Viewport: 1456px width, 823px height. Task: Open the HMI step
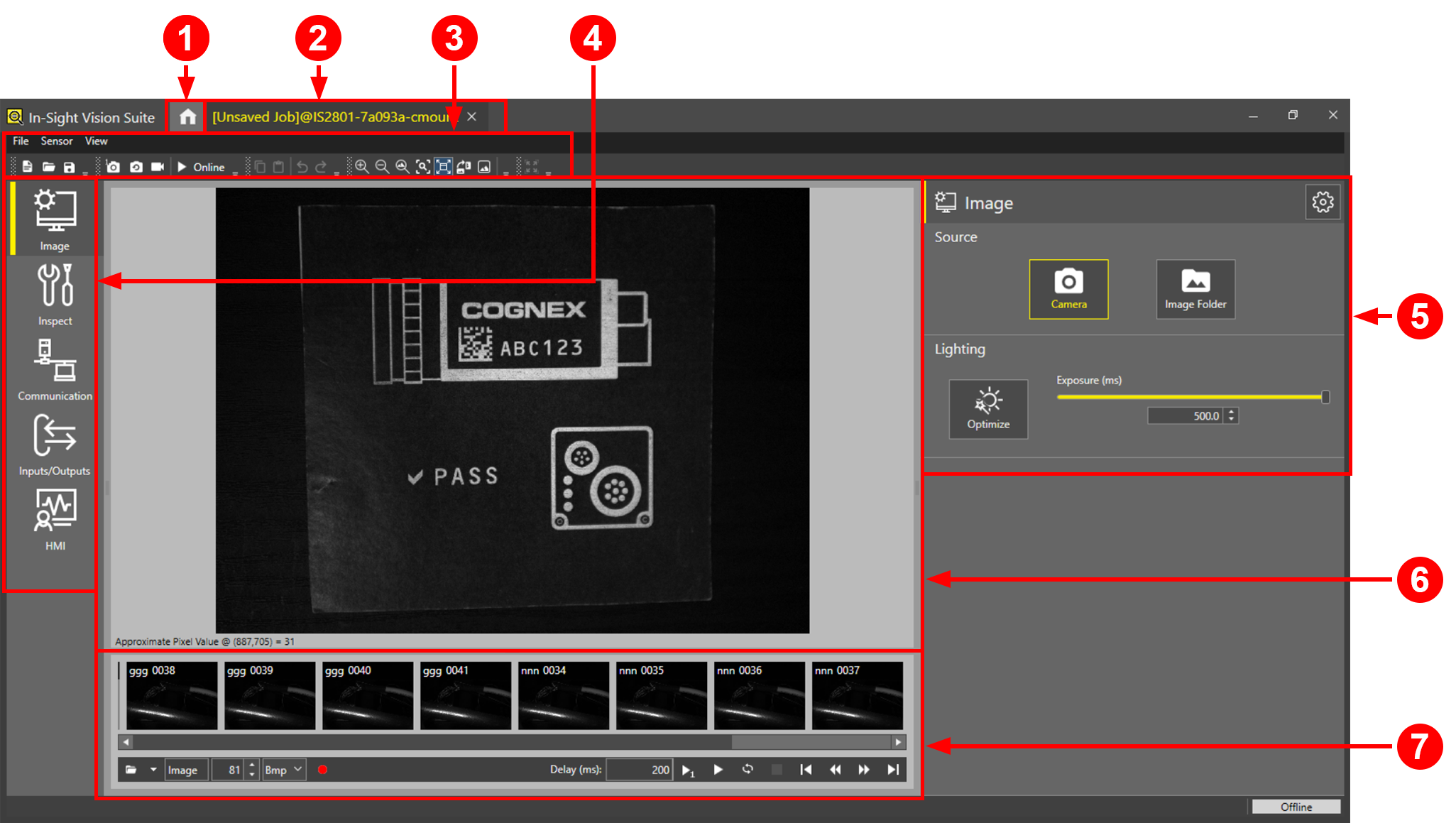(55, 519)
